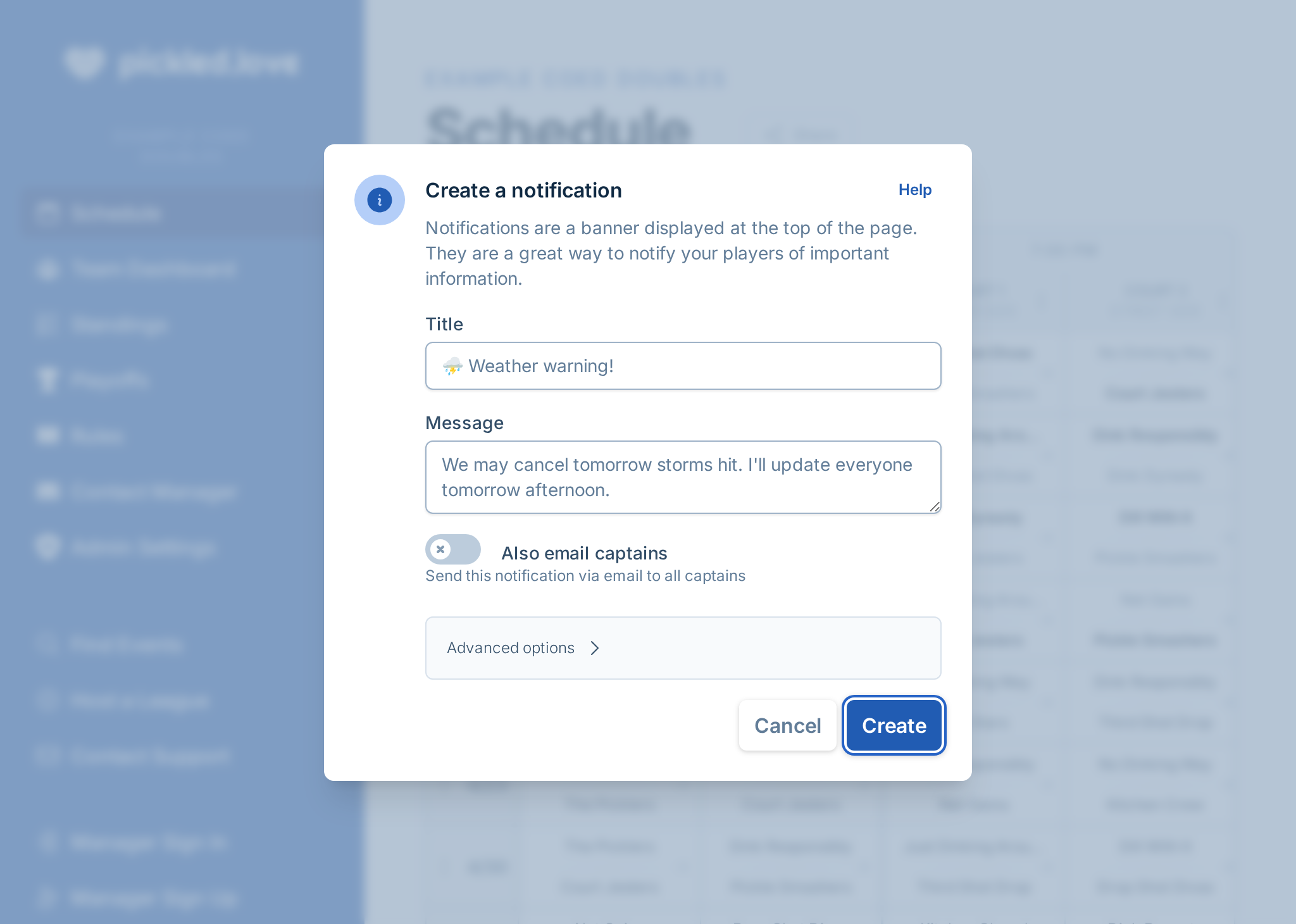Click the Contact Manager icon
The width and height of the screenshot is (1296, 924).
click(x=47, y=491)
